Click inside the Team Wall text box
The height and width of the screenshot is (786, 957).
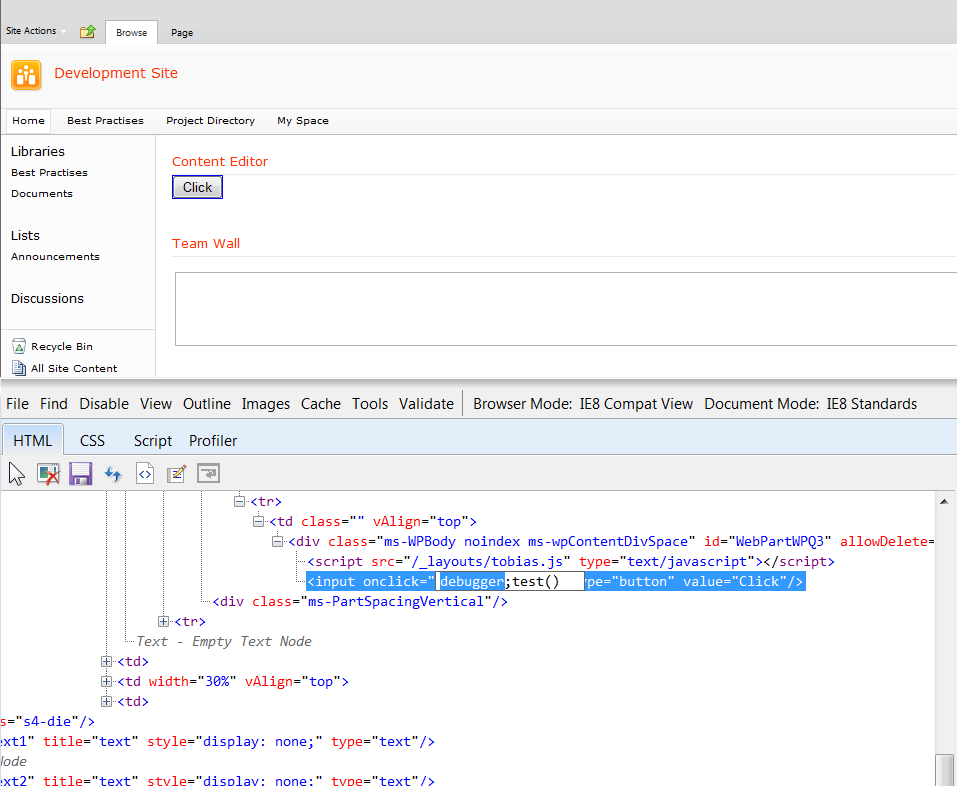[566, 309]
